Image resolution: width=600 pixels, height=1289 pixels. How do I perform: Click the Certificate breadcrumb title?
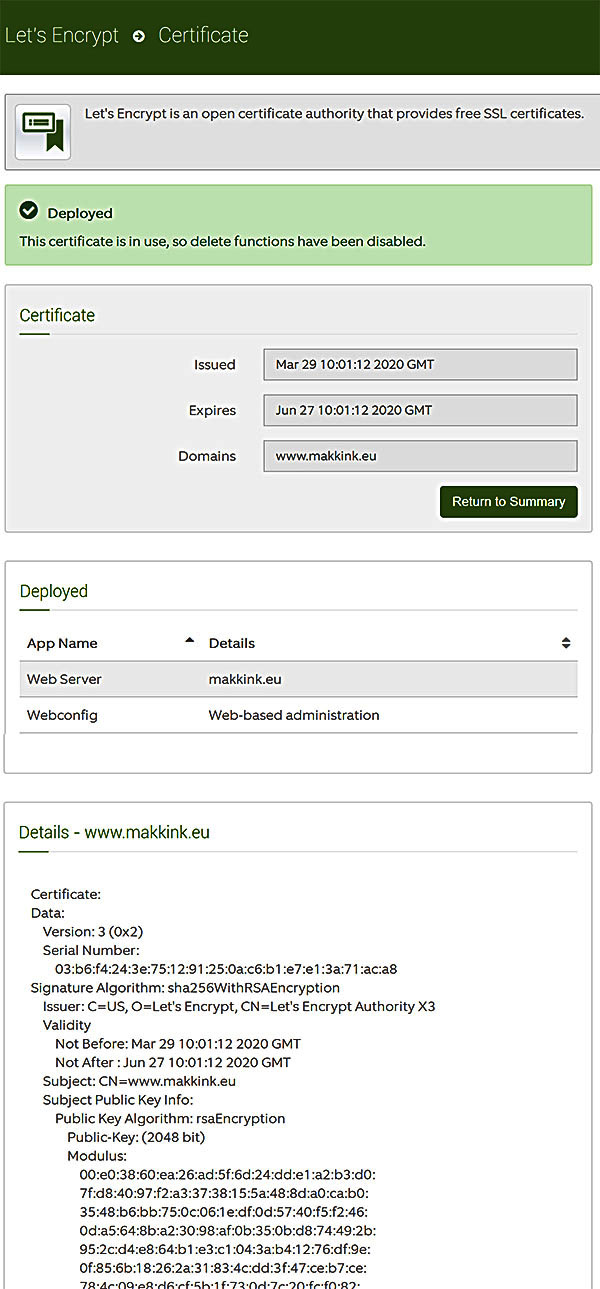(x=203, y=35)
